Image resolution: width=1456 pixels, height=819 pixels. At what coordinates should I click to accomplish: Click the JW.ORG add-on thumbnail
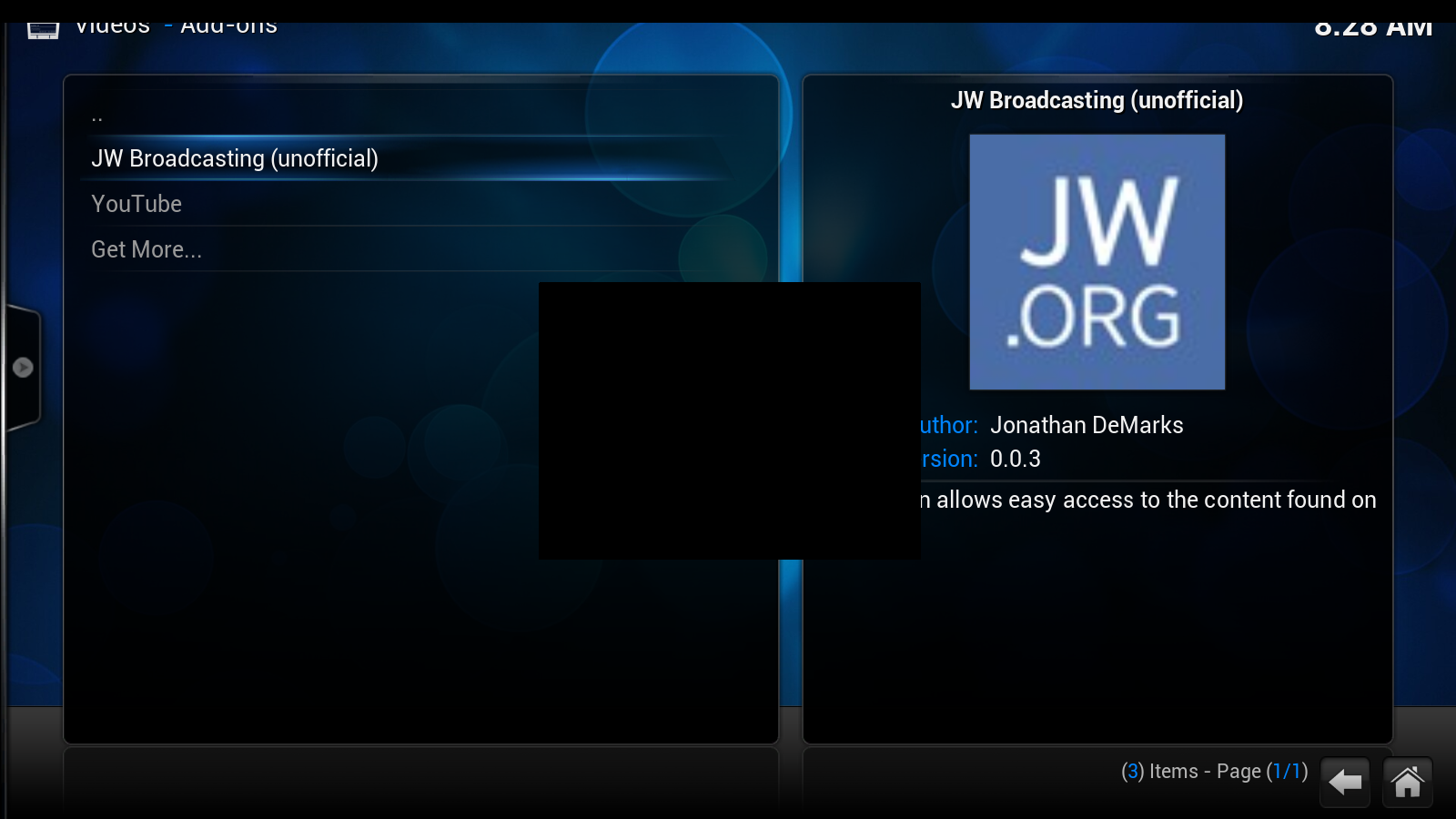tap(1097, 262)
